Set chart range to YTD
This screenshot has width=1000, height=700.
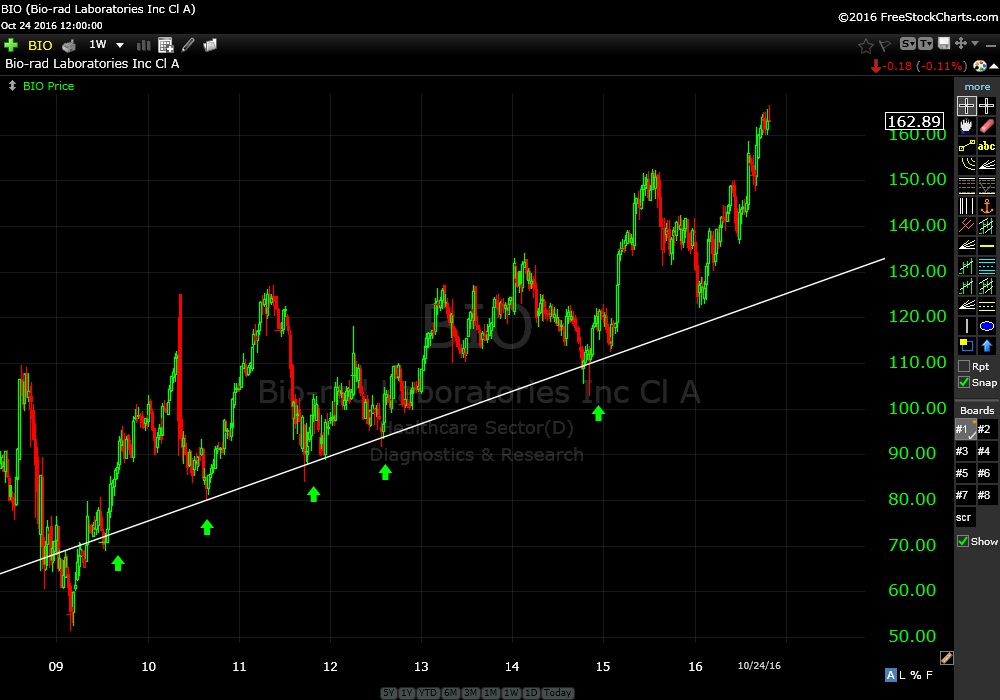coord(426,693)
